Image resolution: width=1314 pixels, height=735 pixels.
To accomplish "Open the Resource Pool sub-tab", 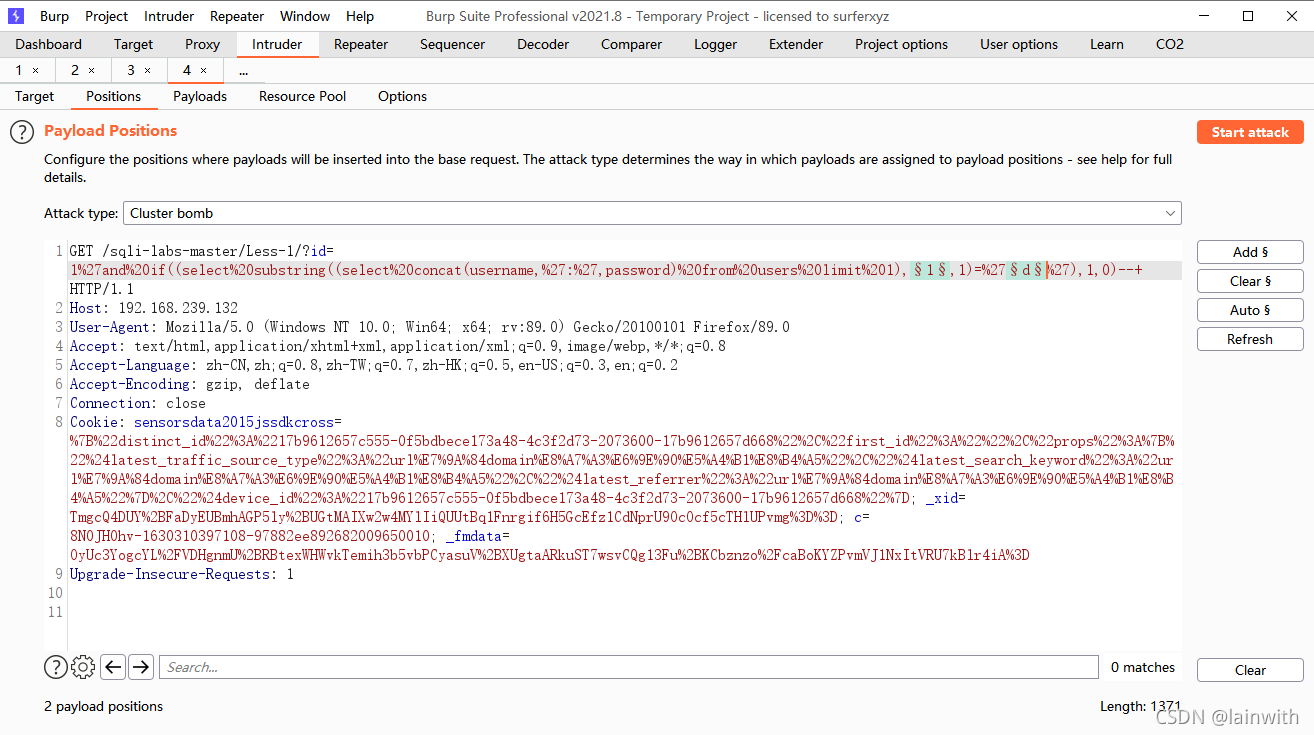I will coord(302,96).
